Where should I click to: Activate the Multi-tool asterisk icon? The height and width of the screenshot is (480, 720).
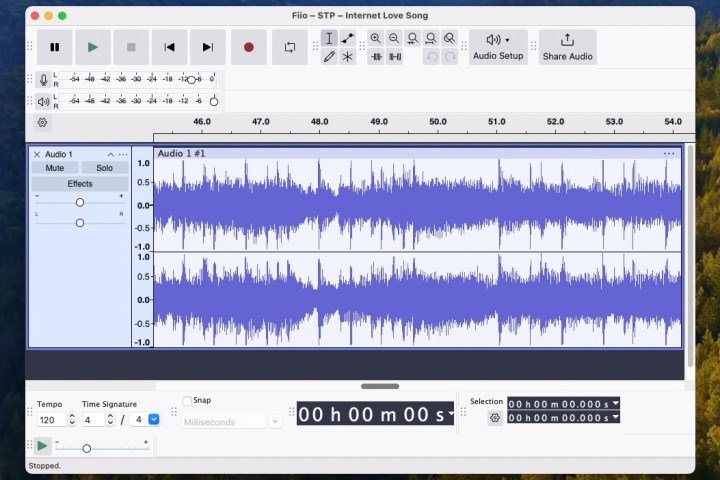347,57
